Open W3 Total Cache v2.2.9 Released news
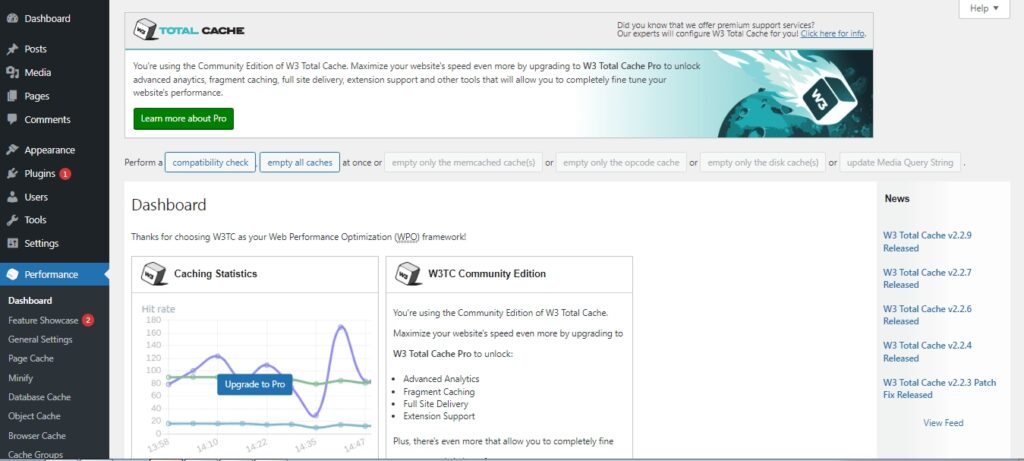This screenshot has height=461, width=1024. [927, 242]
